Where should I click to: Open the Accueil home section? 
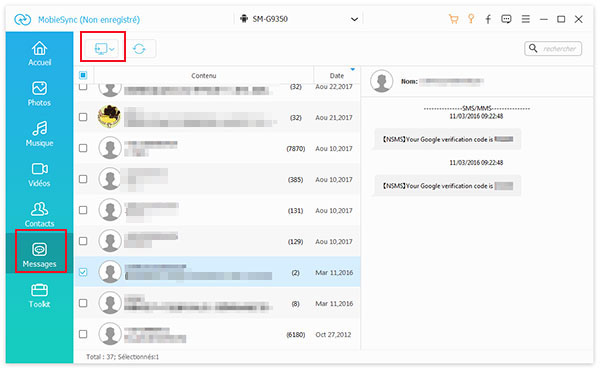39,54
